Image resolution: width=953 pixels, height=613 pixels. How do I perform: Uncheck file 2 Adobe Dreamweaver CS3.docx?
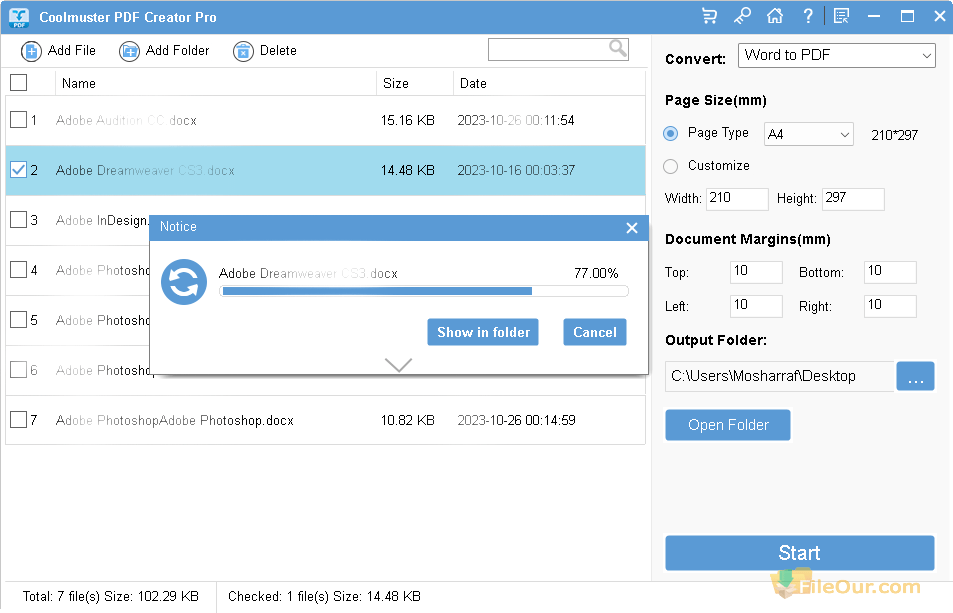coord(19,170)
